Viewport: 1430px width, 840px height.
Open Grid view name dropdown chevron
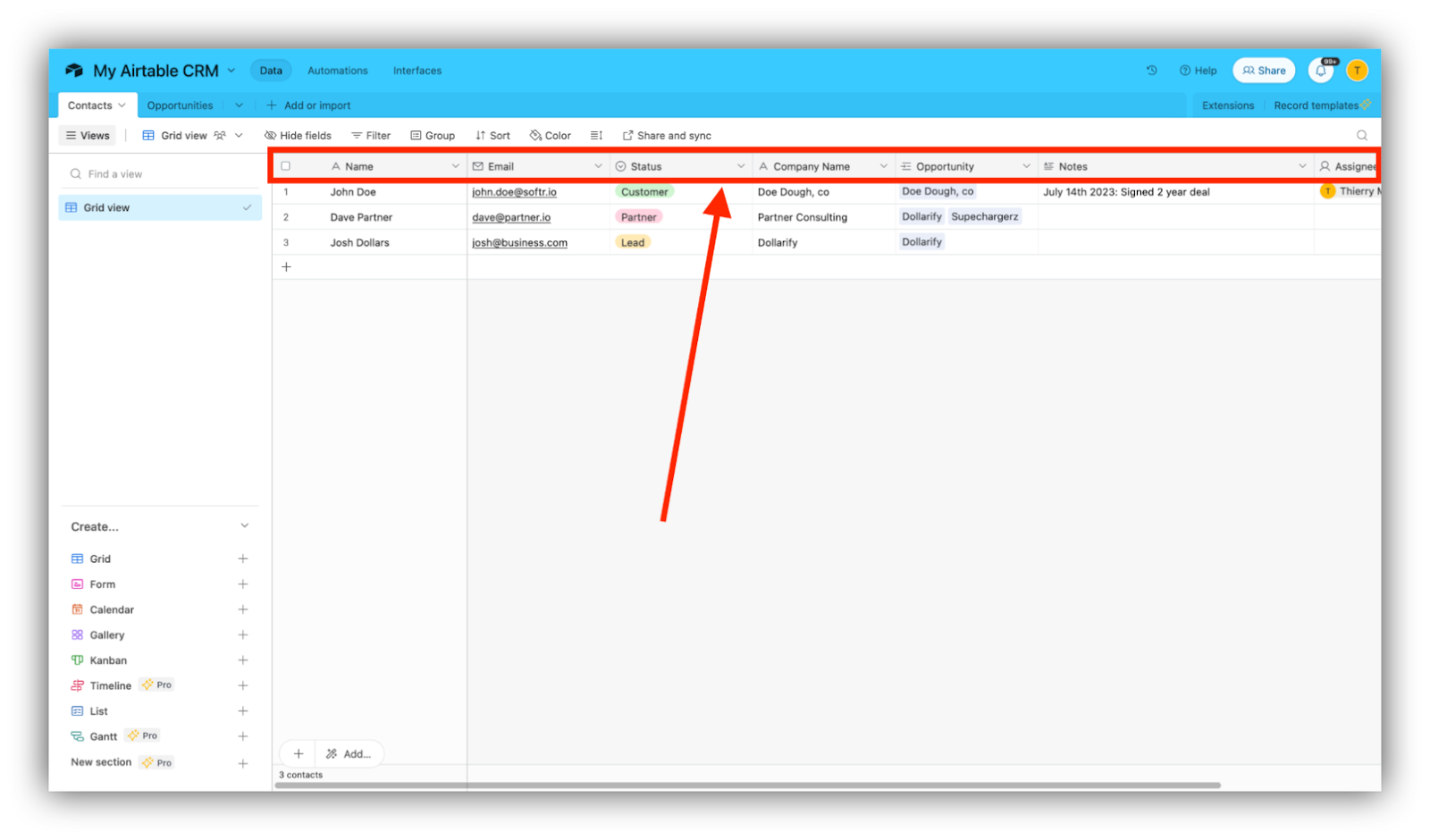[x=239, y=136]
